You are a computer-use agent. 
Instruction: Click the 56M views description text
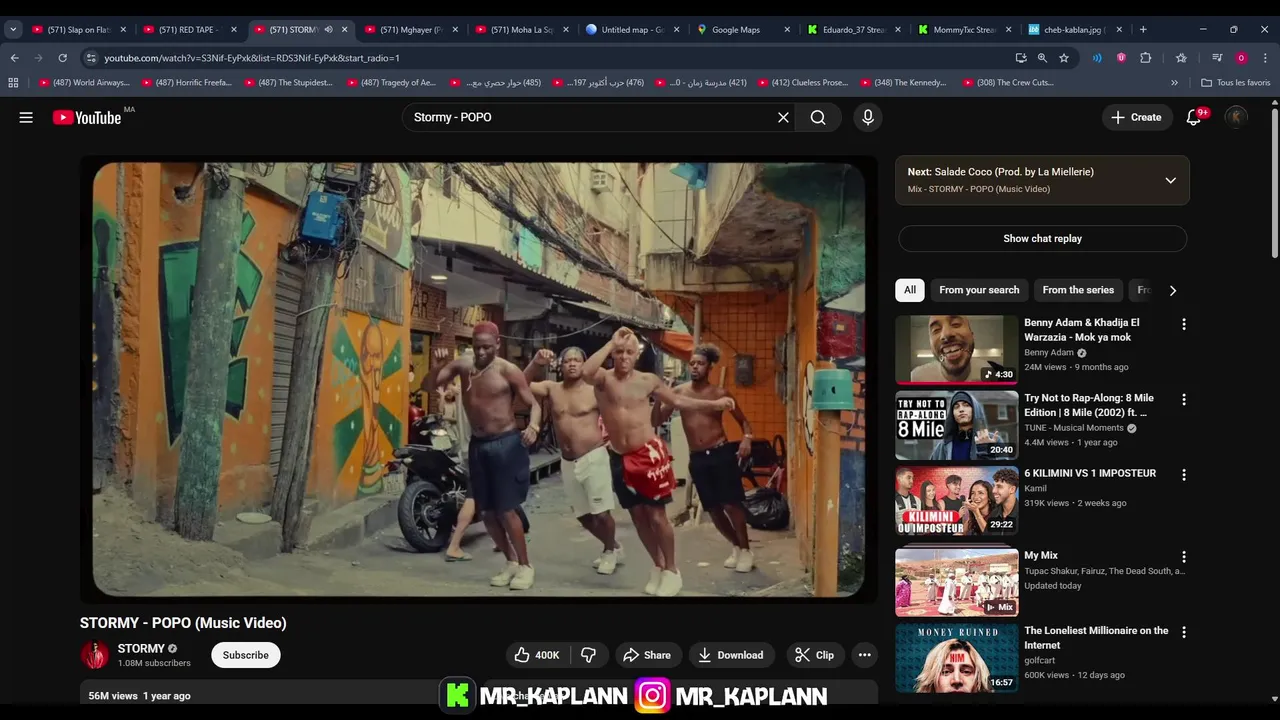click(139, 696)
